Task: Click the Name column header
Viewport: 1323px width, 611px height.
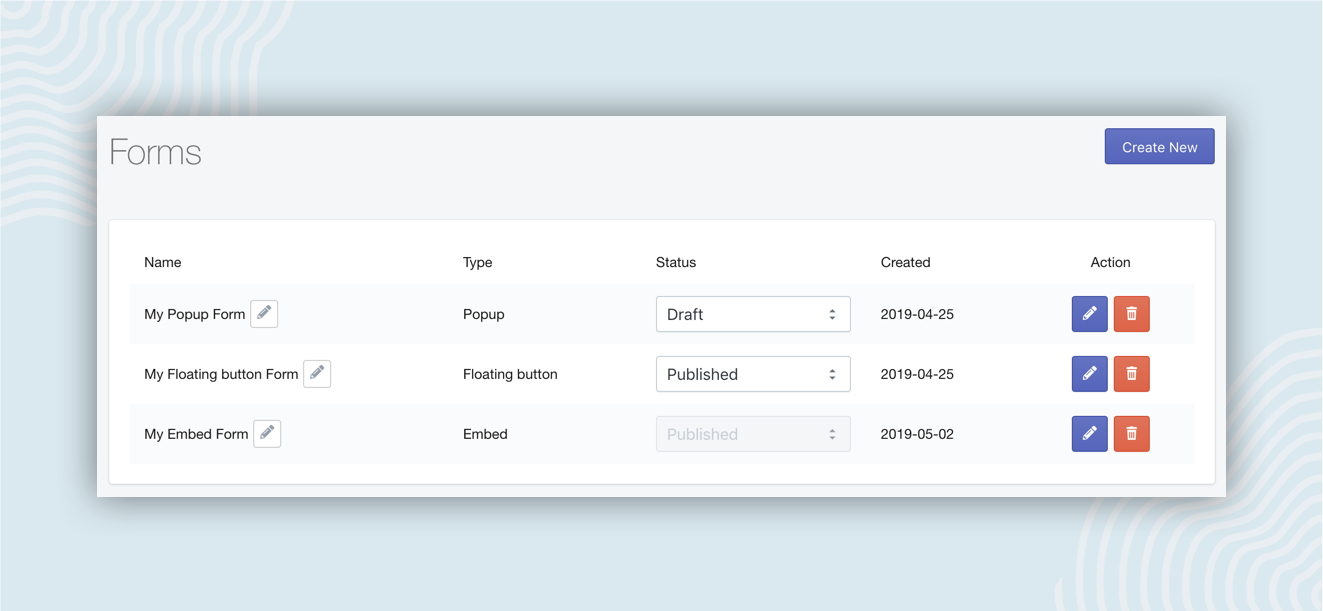Action: pyautogui.click(x=163, y=262)
